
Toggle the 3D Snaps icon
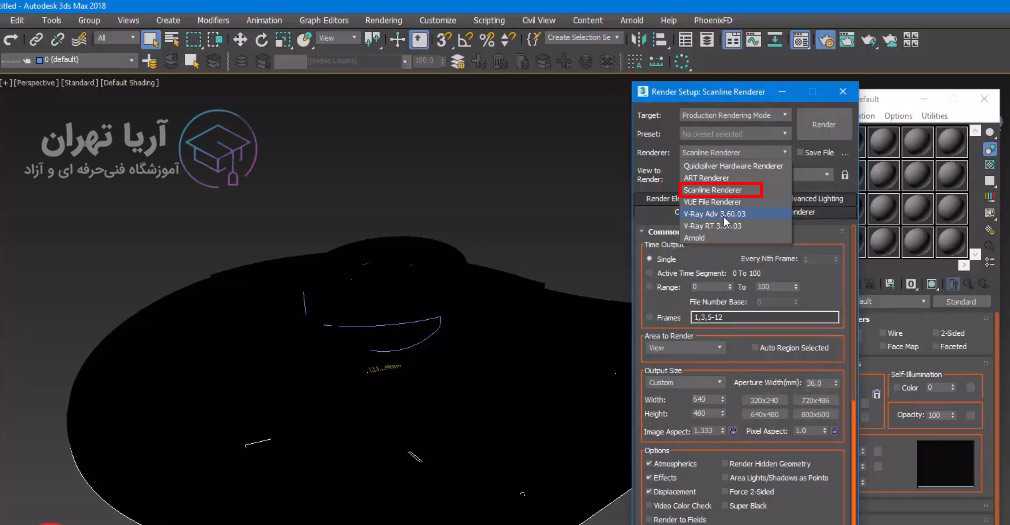pos(443,40)
